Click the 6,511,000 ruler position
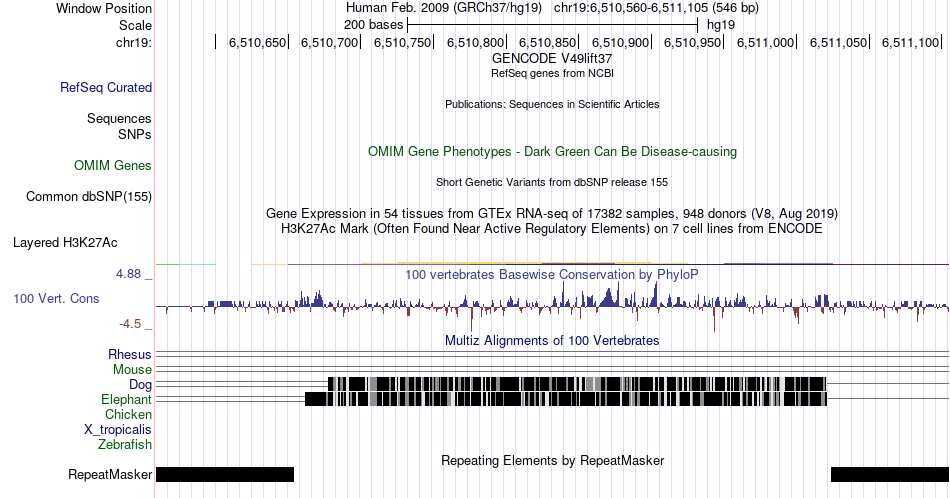Image resolution: width=950 pixels, height=498 pixels. coord(766,42)
